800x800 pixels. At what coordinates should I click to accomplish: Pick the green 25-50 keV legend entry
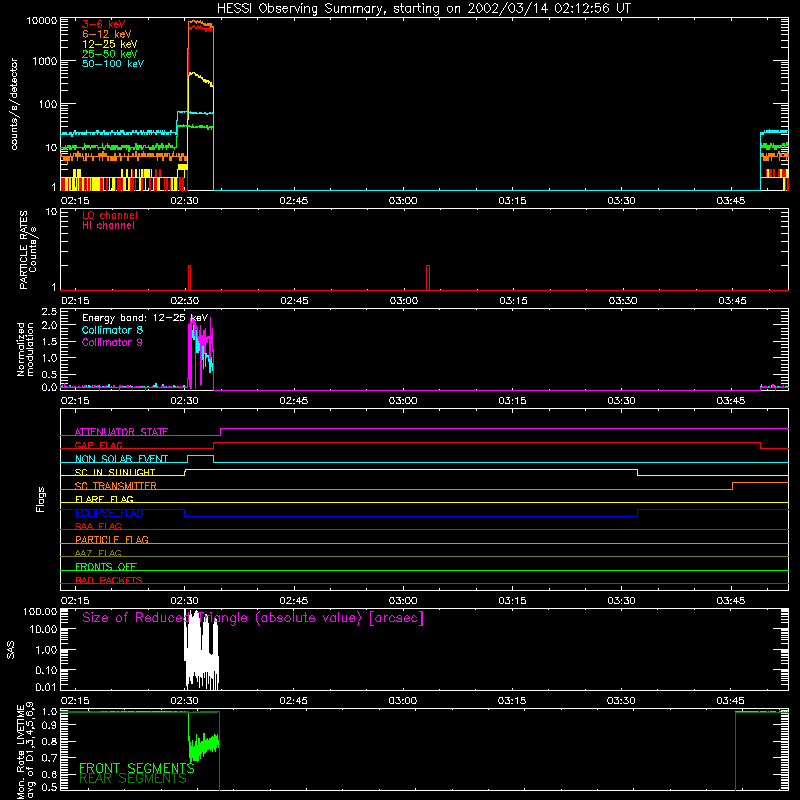(110, 54)
